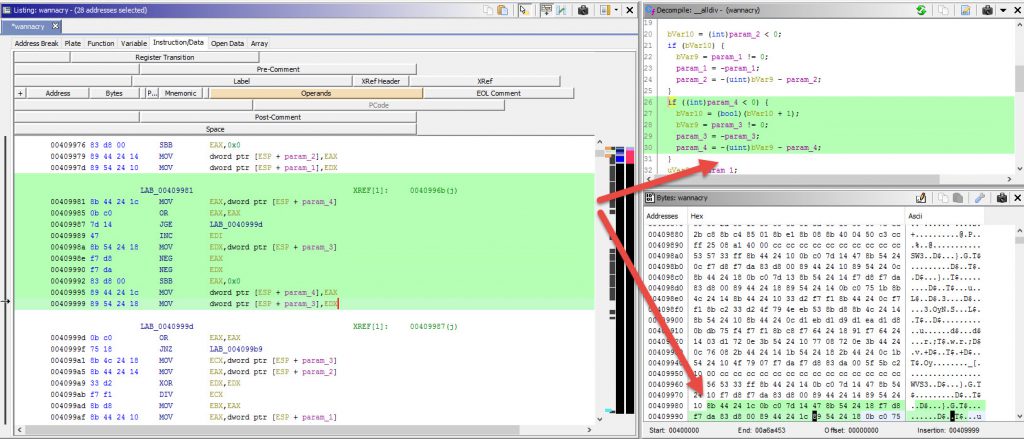Click the Operands field button
The image size is (1024, 439).
coord(316,93)
